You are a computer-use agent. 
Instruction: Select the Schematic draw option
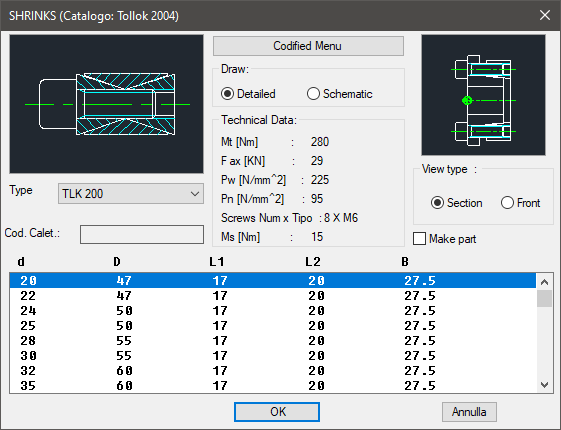[339, 94]
